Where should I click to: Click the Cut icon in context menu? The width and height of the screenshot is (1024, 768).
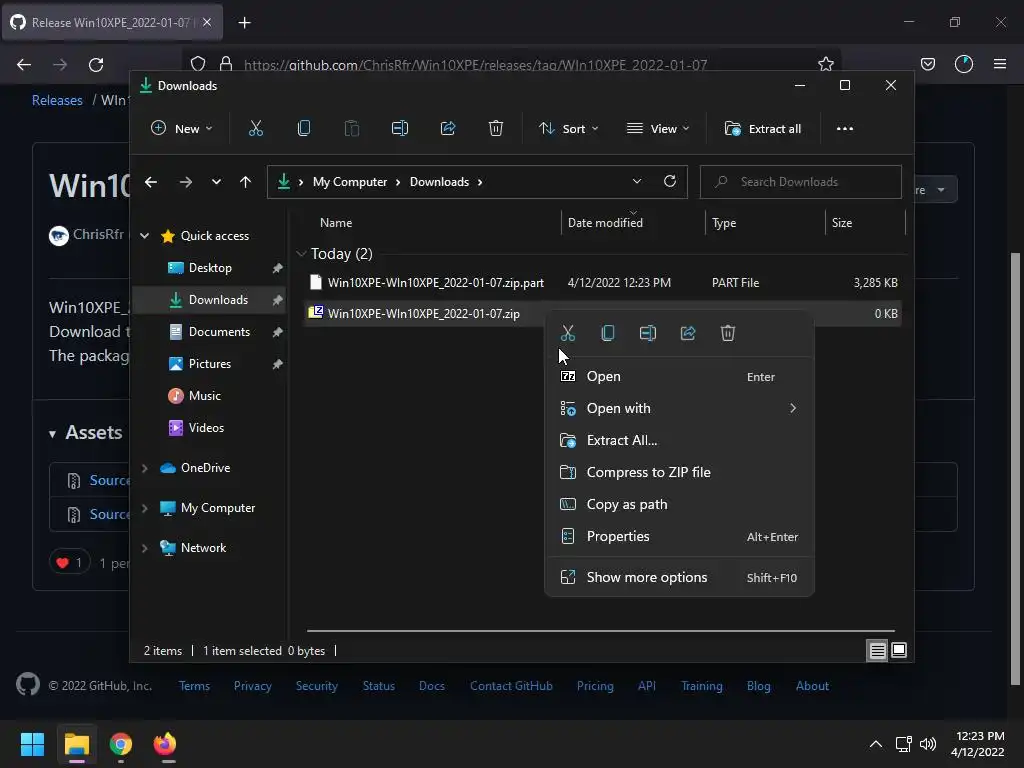pyautogui.click(x=568, y=334)
